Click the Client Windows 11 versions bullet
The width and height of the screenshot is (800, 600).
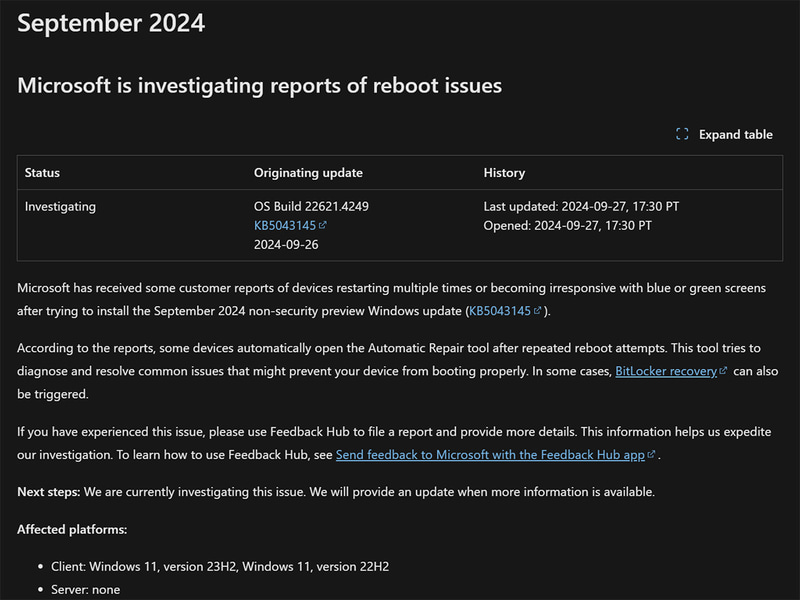(220, 567)
